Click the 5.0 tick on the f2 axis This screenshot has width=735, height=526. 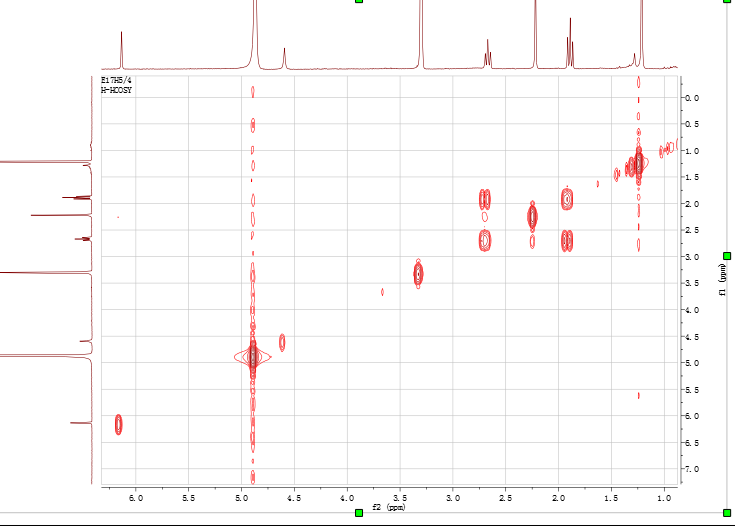241,498
